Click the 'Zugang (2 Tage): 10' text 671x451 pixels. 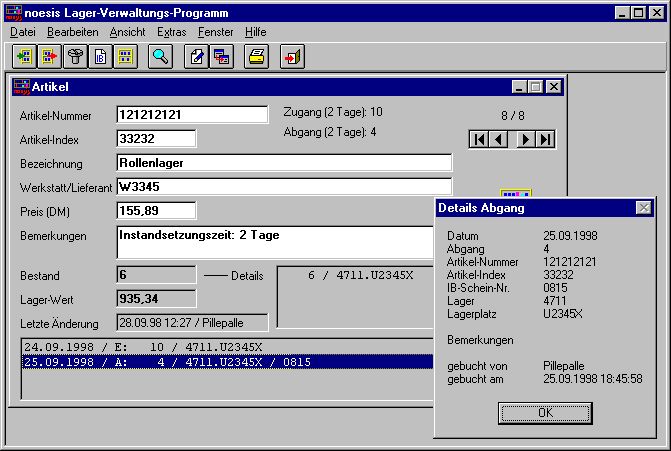pos(333,112)
